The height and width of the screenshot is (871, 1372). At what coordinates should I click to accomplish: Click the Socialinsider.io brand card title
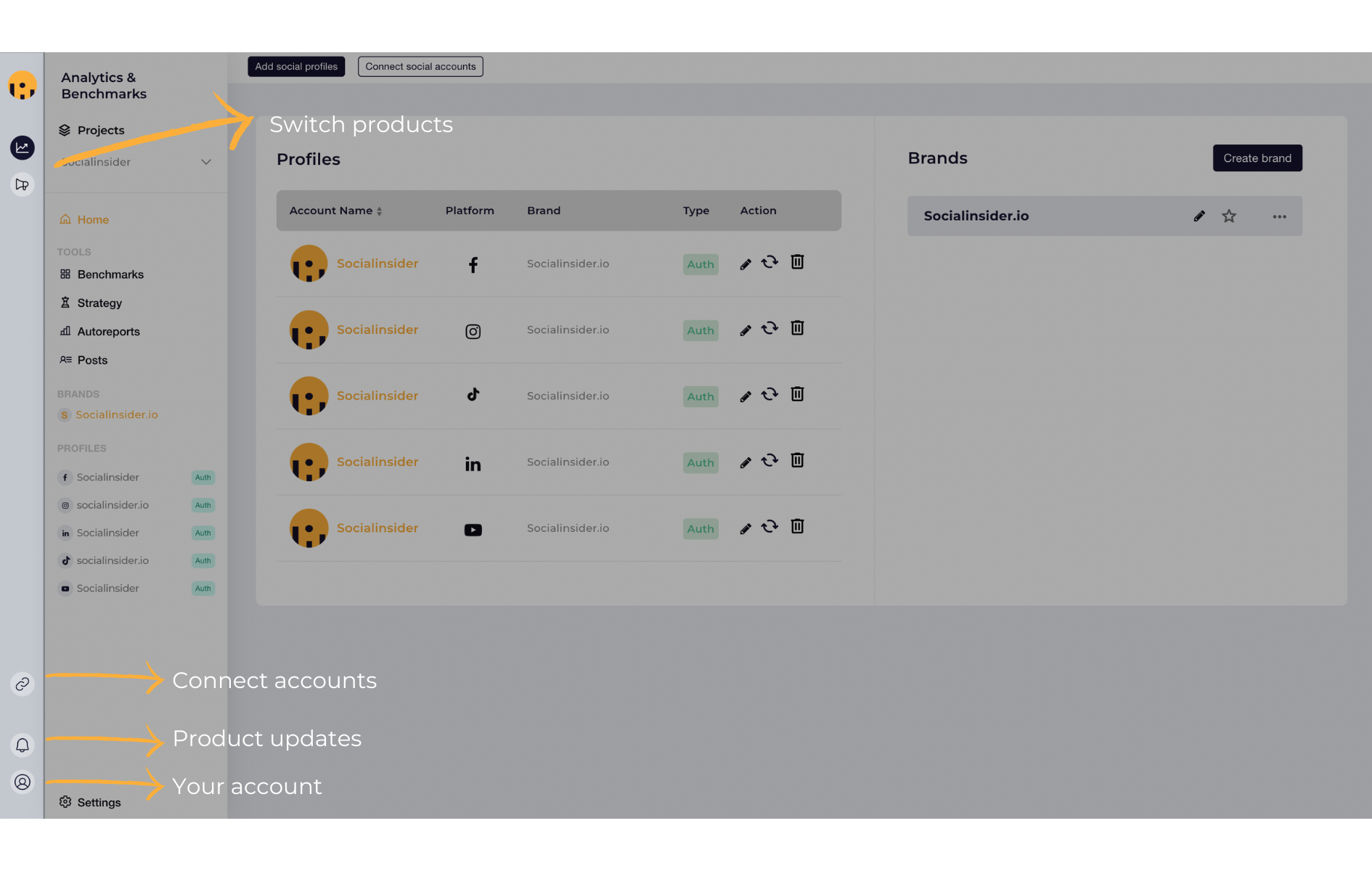(976, 216)
